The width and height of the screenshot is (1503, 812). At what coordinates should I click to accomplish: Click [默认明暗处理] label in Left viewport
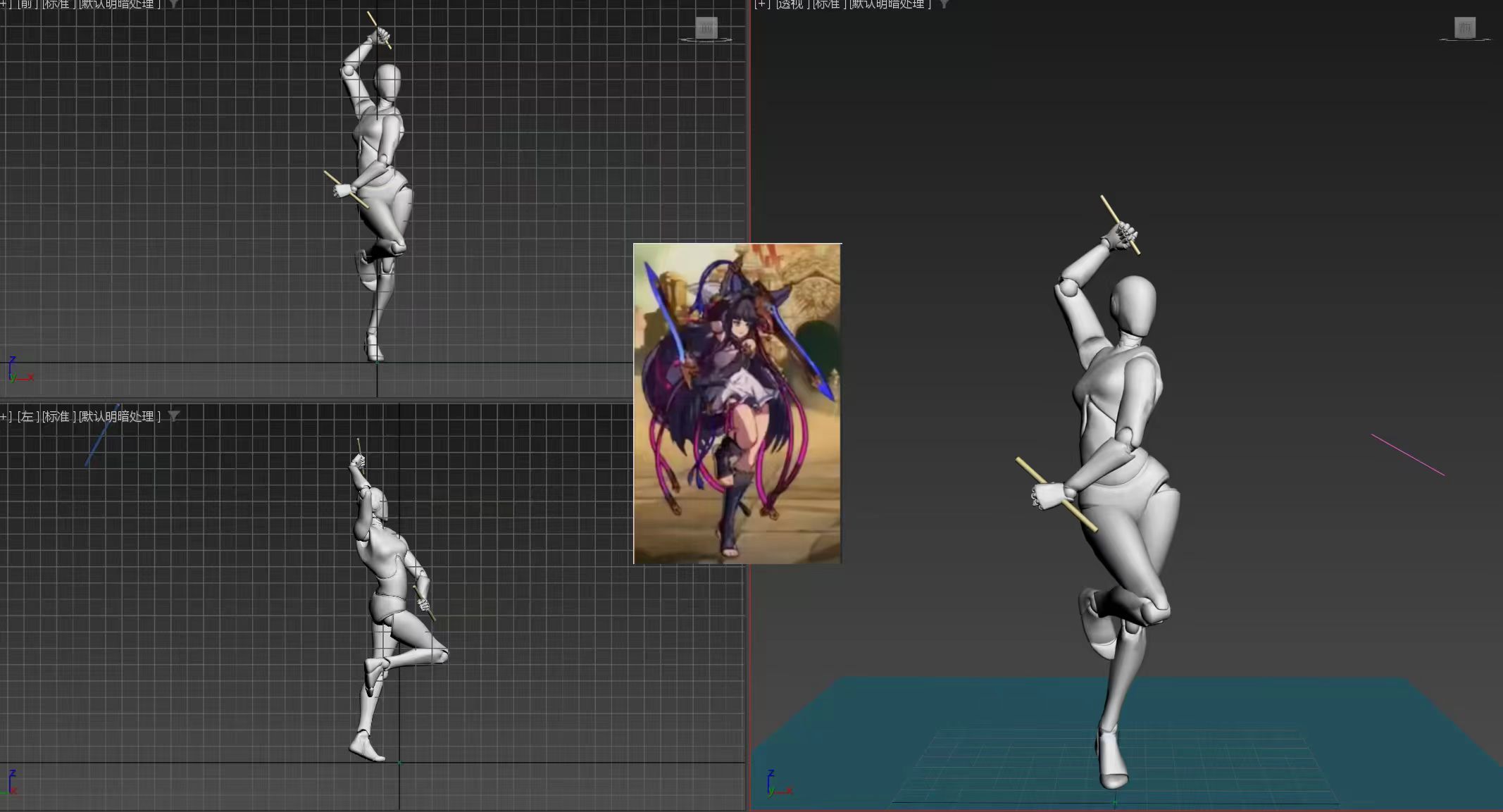120,416
